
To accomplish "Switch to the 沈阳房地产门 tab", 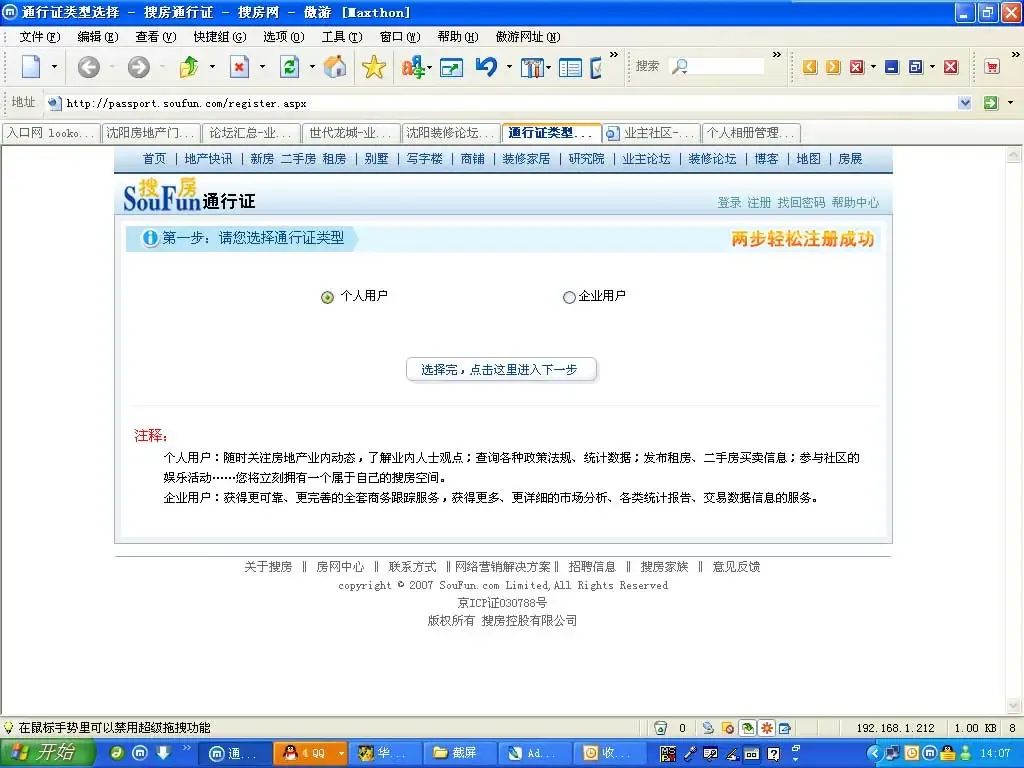I will [x=152, y=133].
